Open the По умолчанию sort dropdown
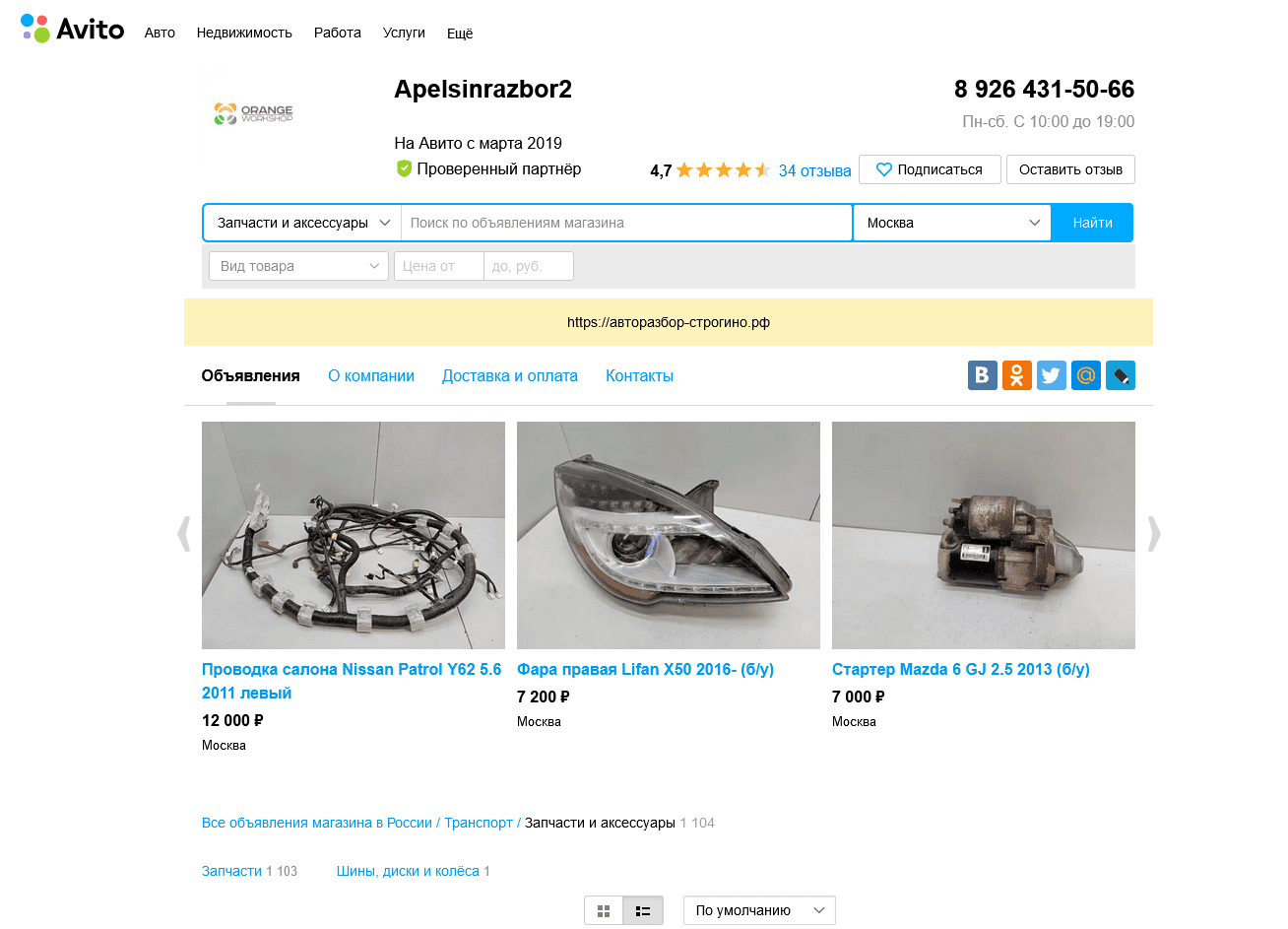The width and height of the screenshot is (1288, 929). pos(759,910)
